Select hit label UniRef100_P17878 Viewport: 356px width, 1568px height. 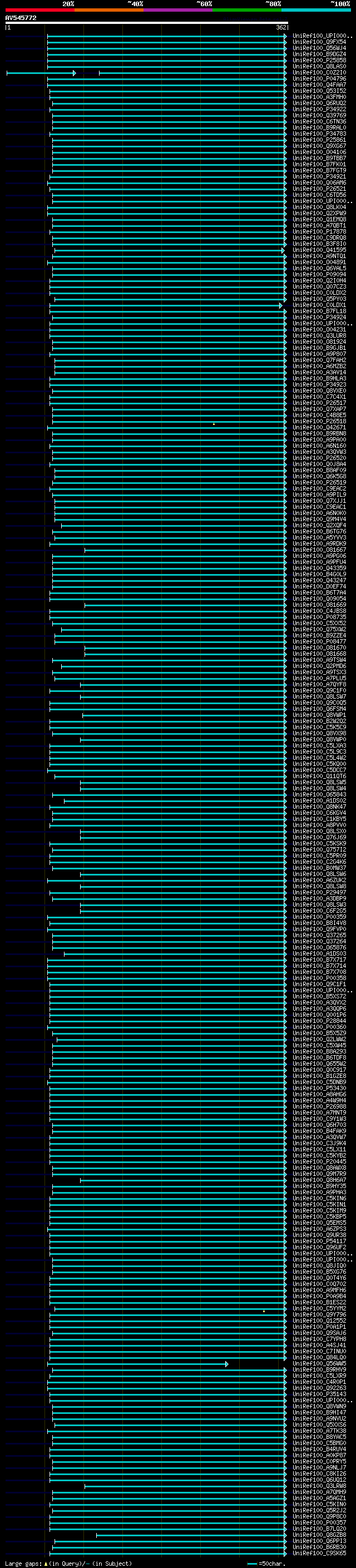(x=319, y=231)
